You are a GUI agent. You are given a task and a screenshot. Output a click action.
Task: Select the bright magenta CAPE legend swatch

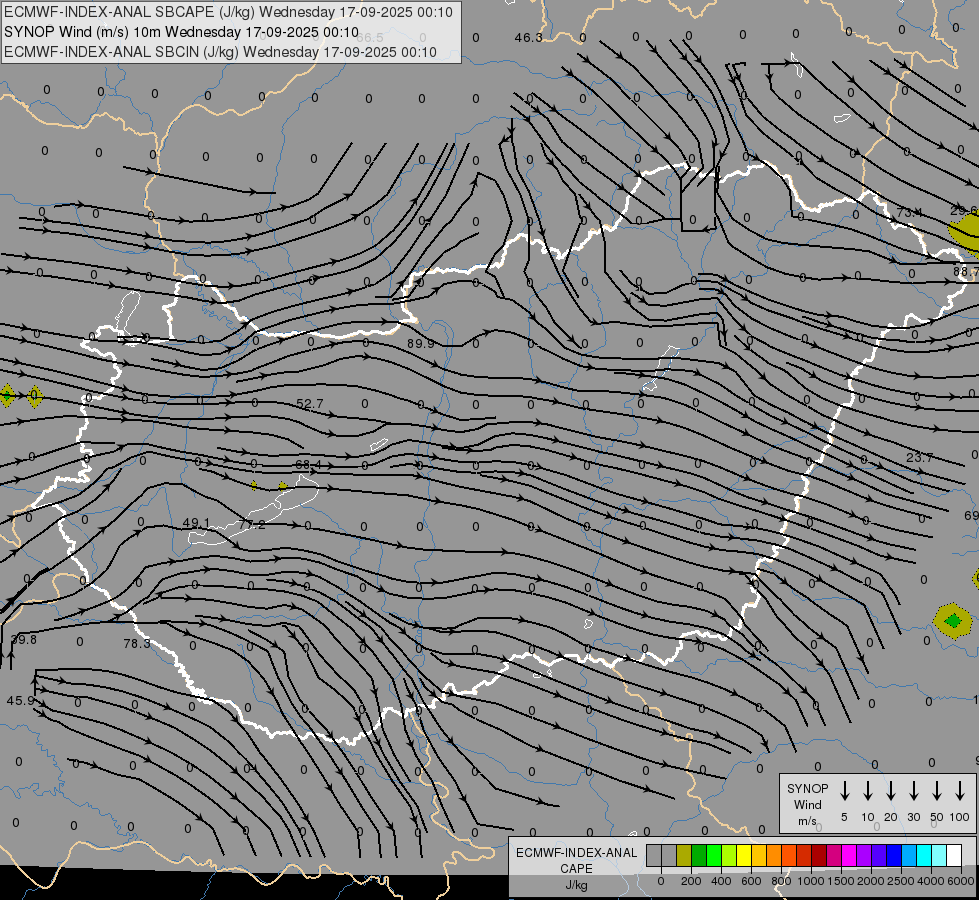click(x=849, y=855)
